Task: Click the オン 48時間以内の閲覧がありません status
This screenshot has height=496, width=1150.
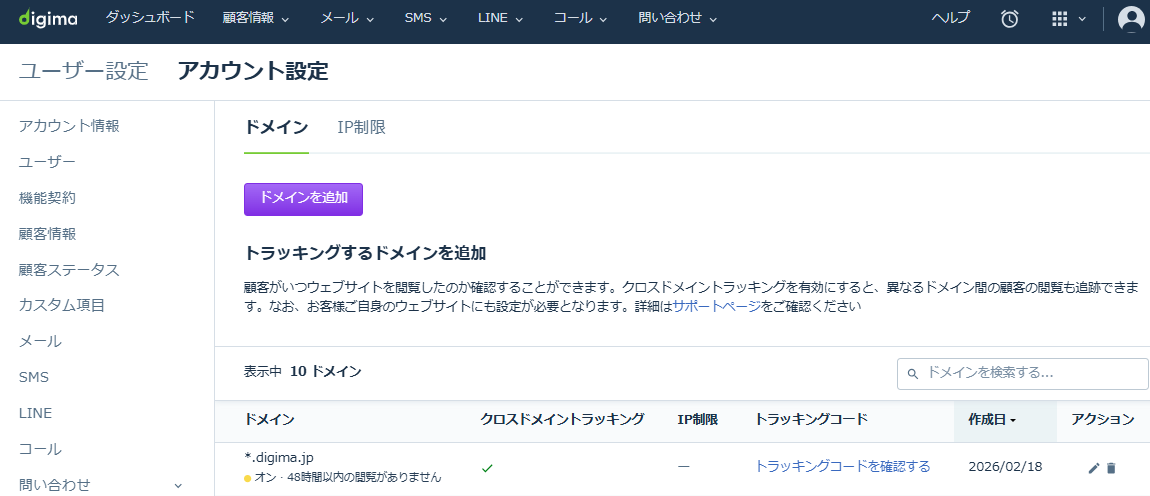Action: [343, 478]
